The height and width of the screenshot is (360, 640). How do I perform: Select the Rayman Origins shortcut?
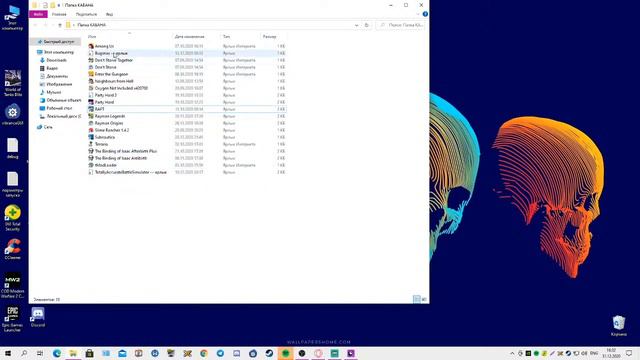point(109,123)
